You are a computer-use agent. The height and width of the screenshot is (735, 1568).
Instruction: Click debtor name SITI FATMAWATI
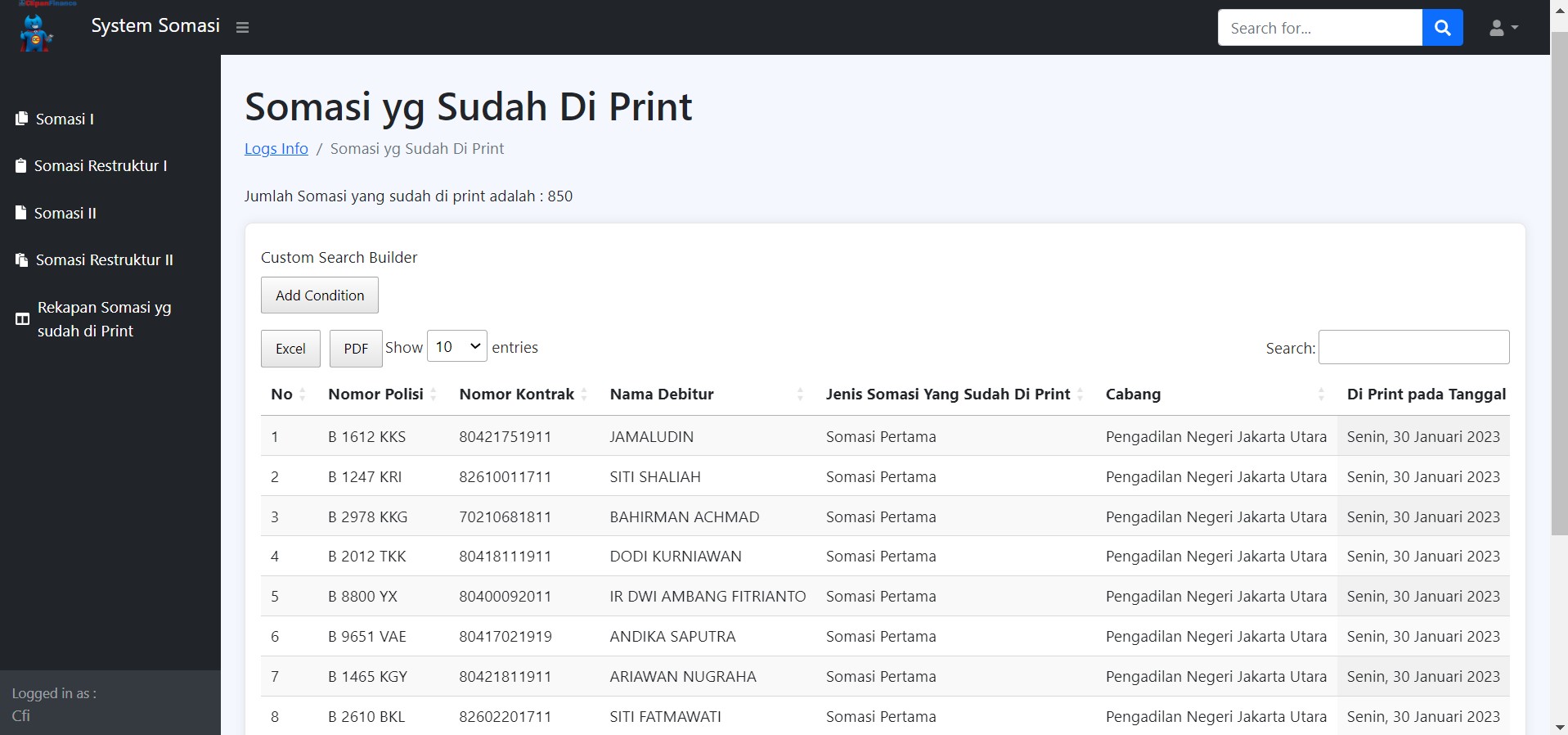point(665,717)
